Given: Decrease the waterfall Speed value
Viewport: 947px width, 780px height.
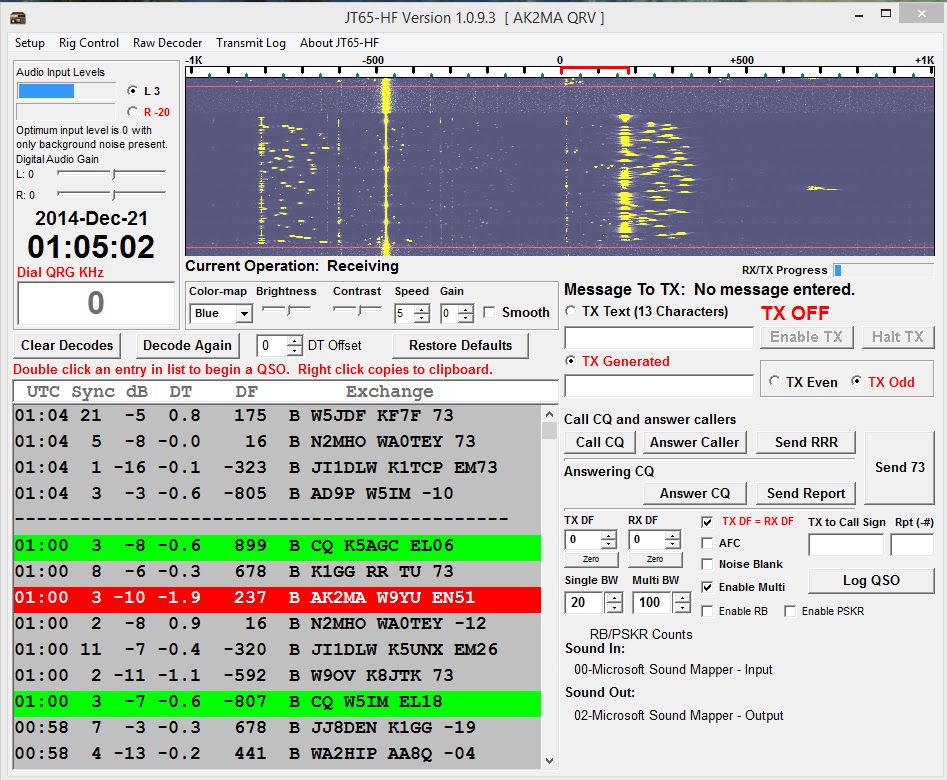Looking at the screenshot, I should pyautogui.click(x=423, y=317).
